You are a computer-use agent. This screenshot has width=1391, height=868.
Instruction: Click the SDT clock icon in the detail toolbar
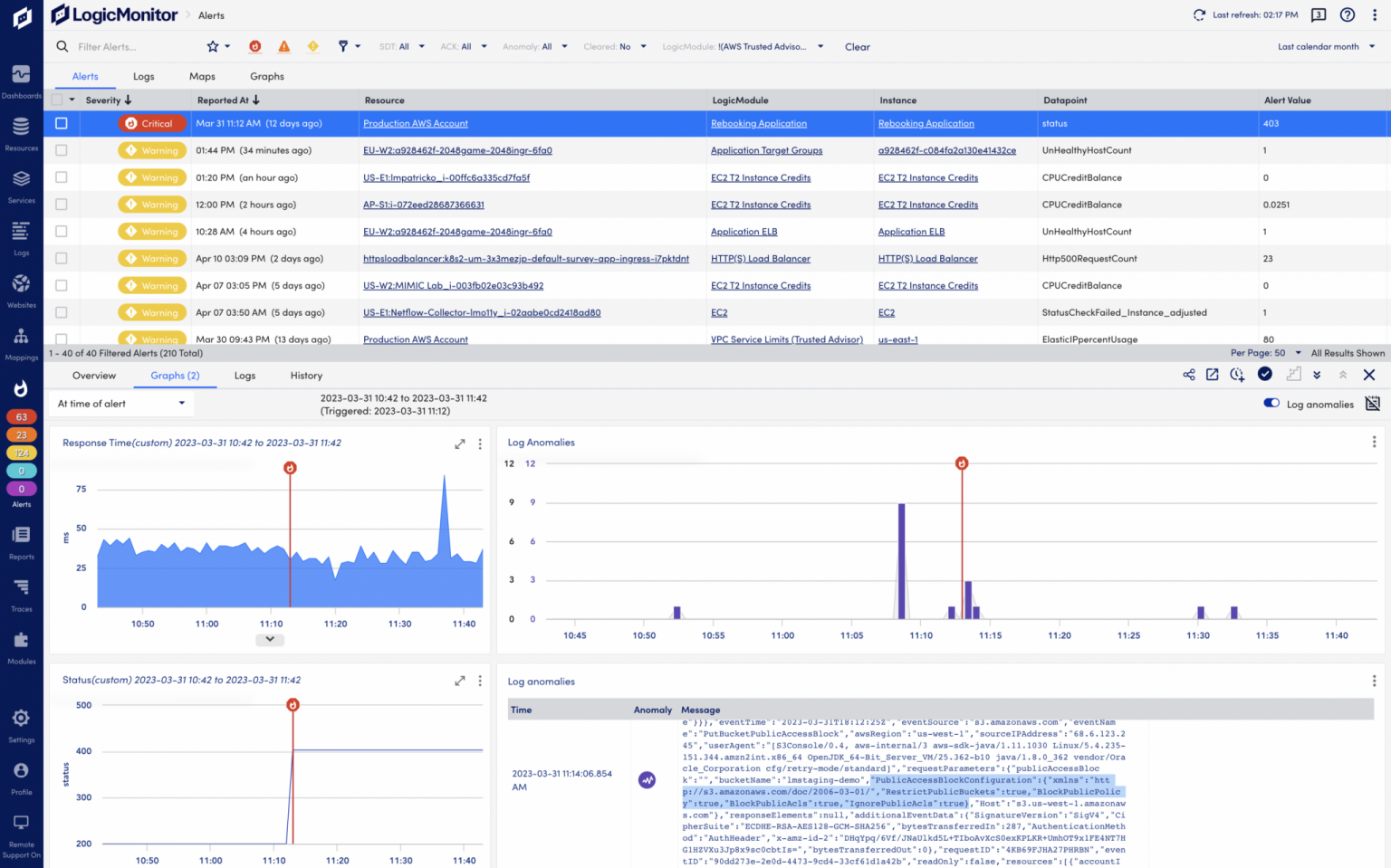pyautogui.click(x=1237, y=375)
